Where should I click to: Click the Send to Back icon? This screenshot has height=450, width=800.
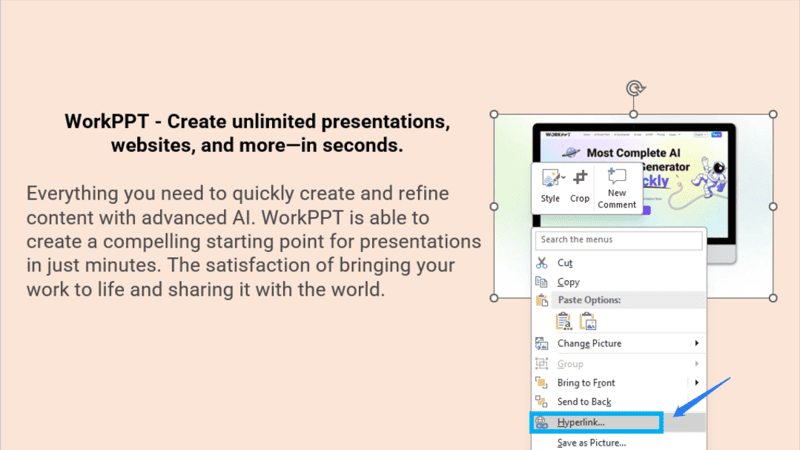point(542,401)
